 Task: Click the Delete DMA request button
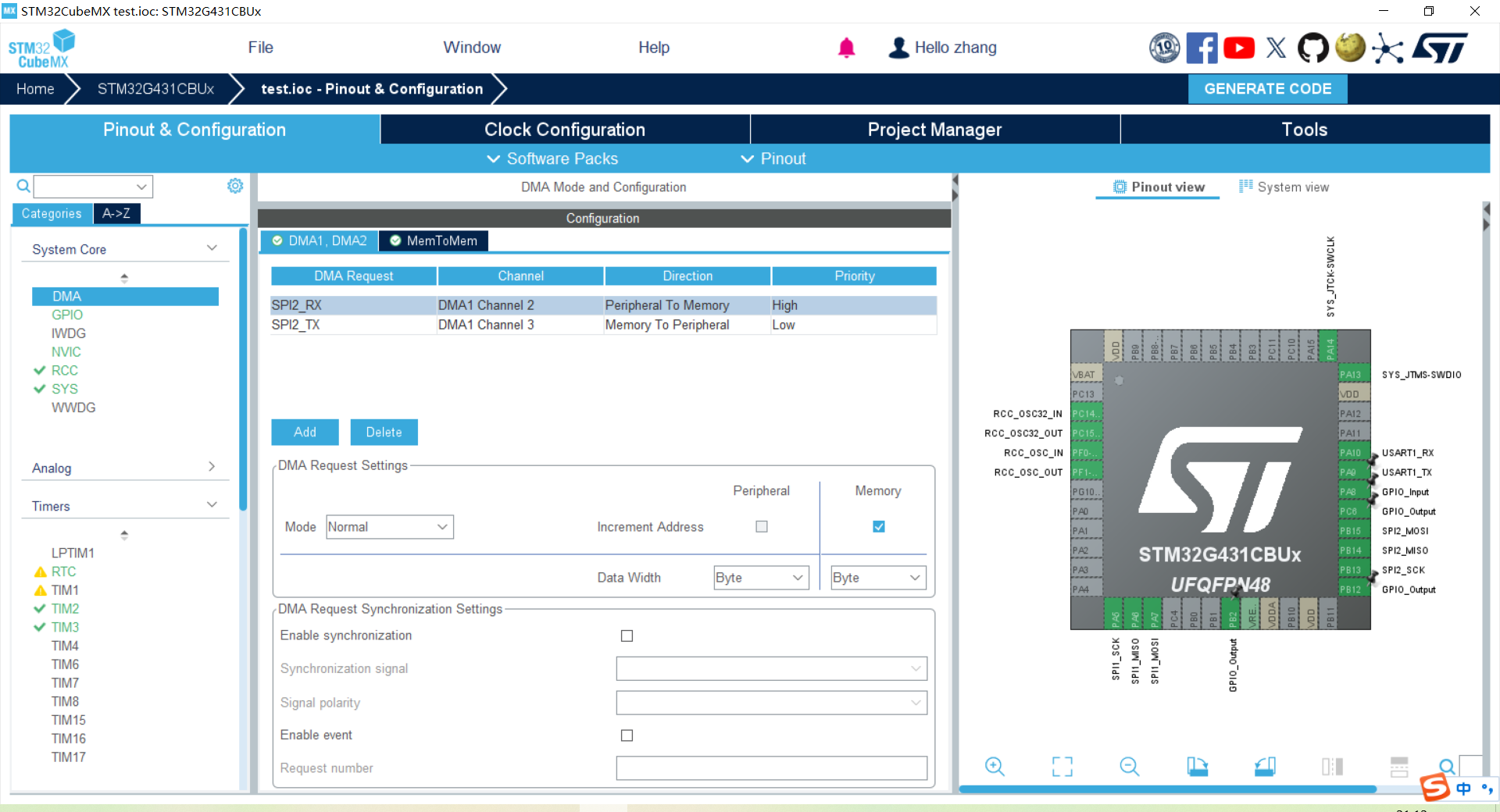tap(384, 432)
